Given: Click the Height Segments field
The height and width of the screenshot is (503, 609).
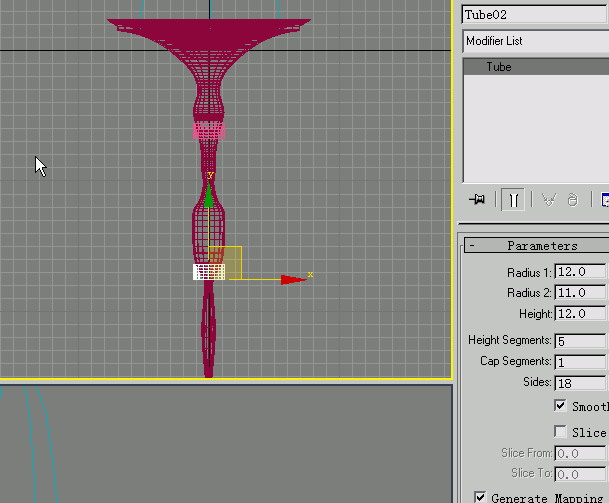Looking at the screenshot, I should pyautogui.click(x=580, y=341).
